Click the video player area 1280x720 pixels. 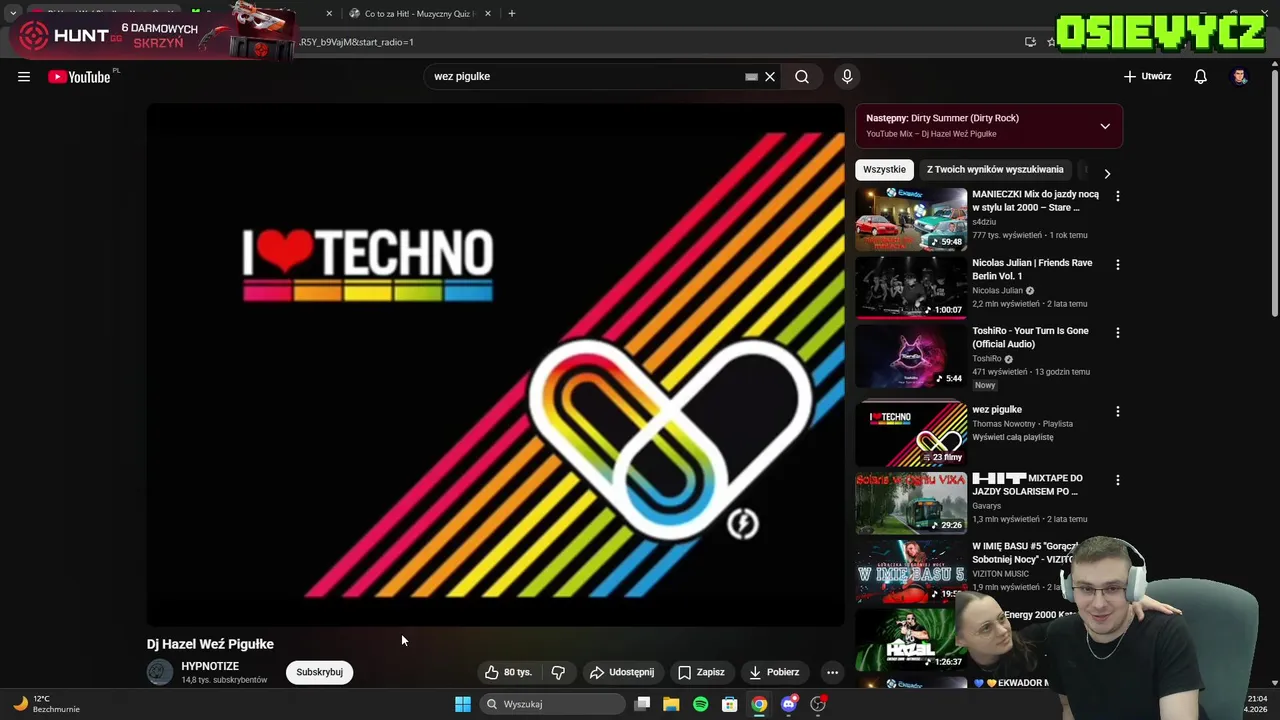(x=495, y=365)
